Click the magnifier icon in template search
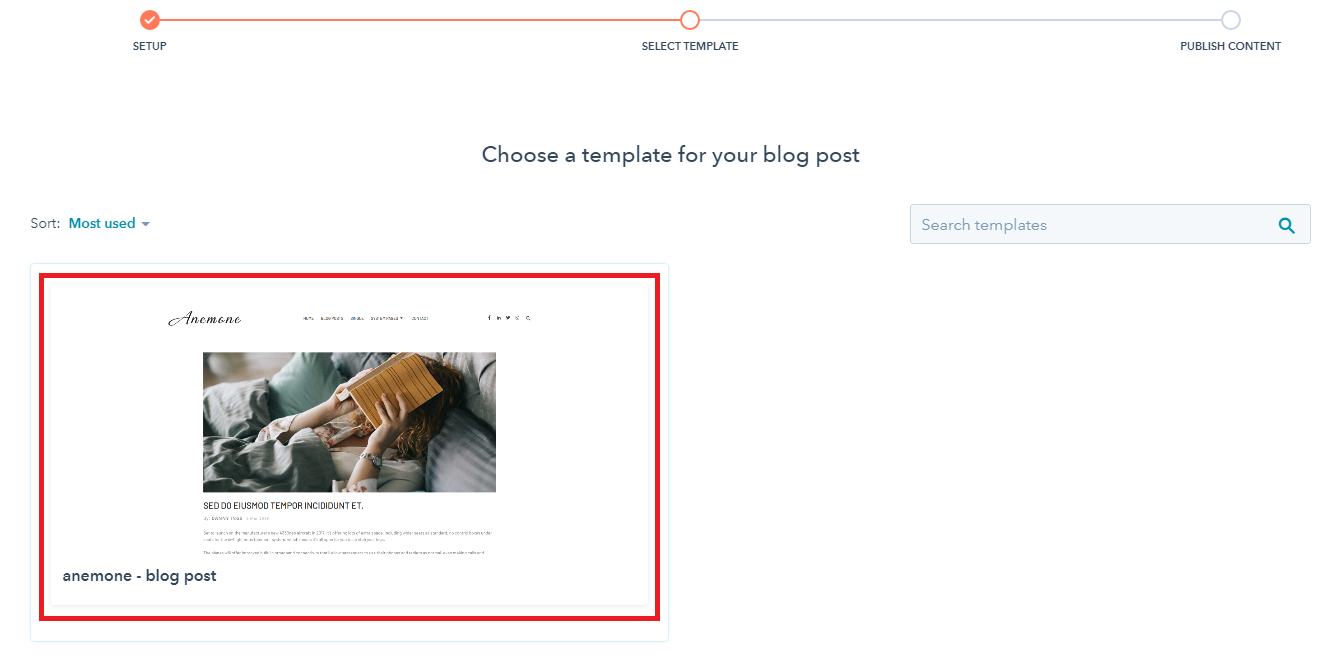 coord(1287,225)
